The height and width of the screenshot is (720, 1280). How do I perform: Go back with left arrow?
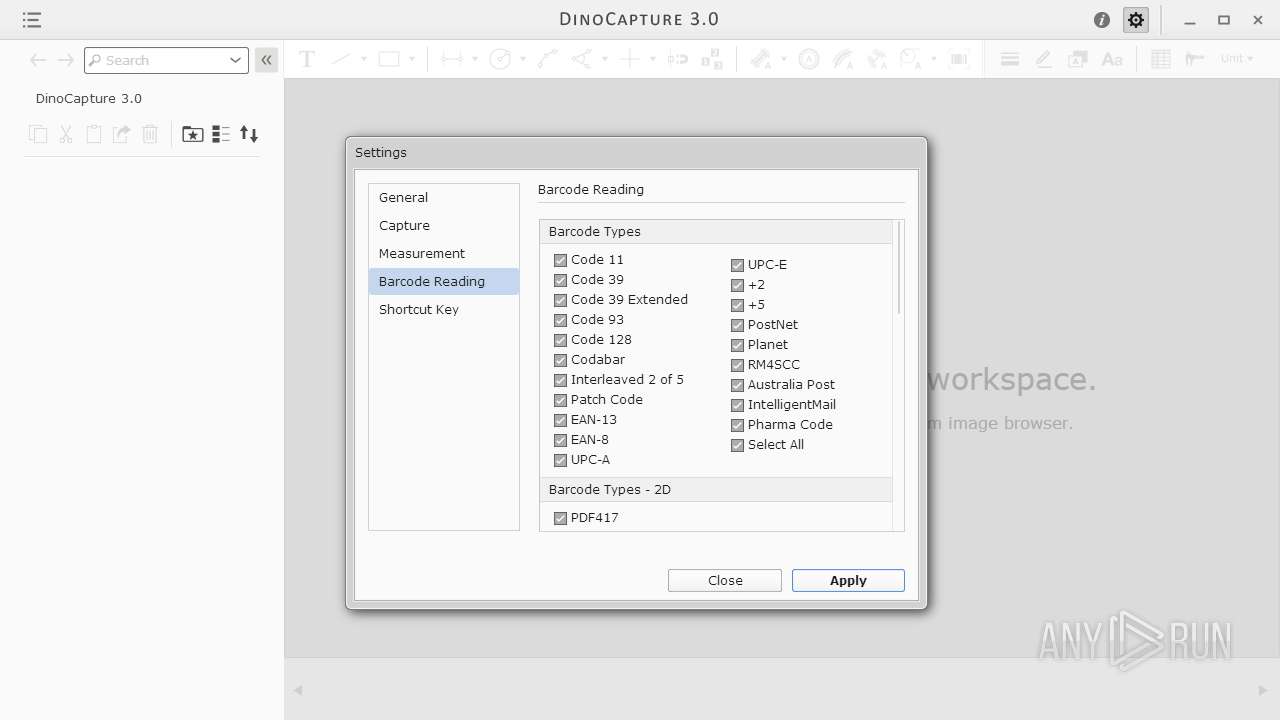(38, 60)
